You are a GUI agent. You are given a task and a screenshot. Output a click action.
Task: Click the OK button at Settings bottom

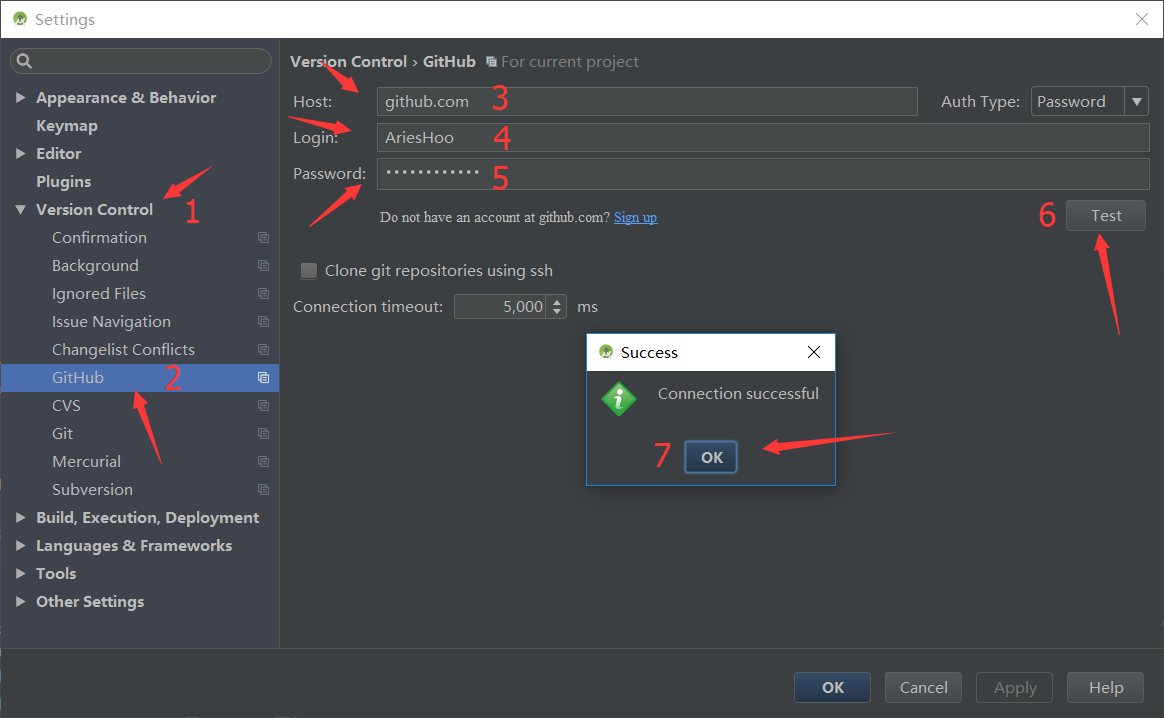pyautogui.click(x=832, y=688)
